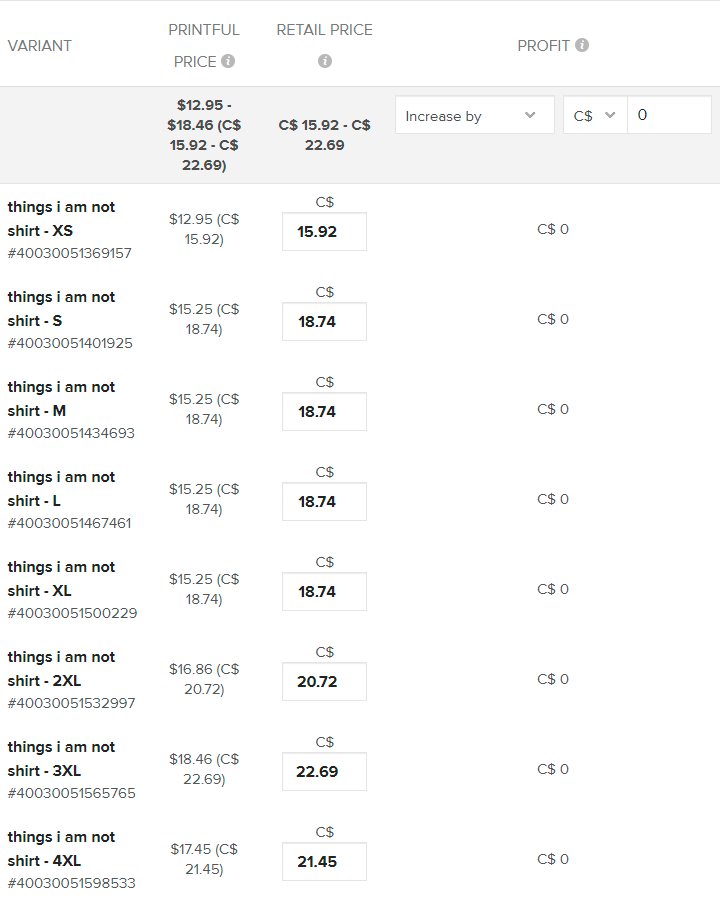Edit the 4XL retail price 21.45
The height and width of the screenshot is (911, 720).
click(324, 862)
